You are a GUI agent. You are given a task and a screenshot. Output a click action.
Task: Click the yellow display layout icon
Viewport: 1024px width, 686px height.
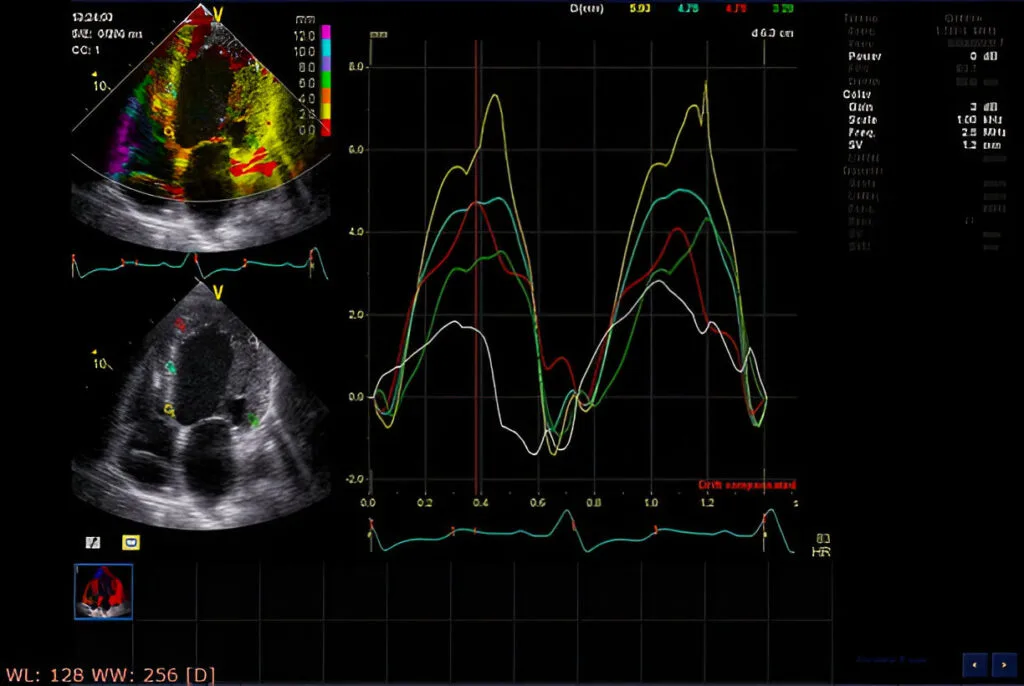click(131, 542)
